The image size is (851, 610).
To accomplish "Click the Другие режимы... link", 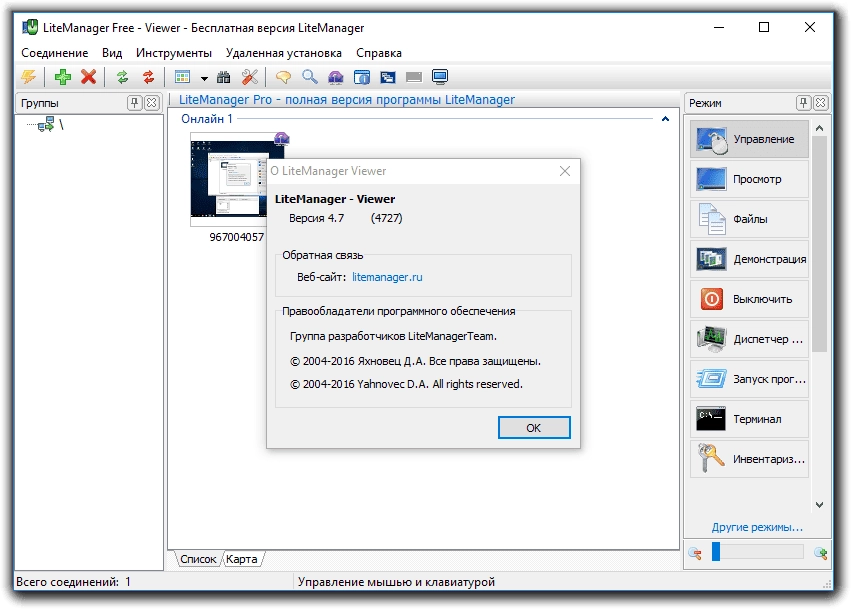I will tap(757, 528).
